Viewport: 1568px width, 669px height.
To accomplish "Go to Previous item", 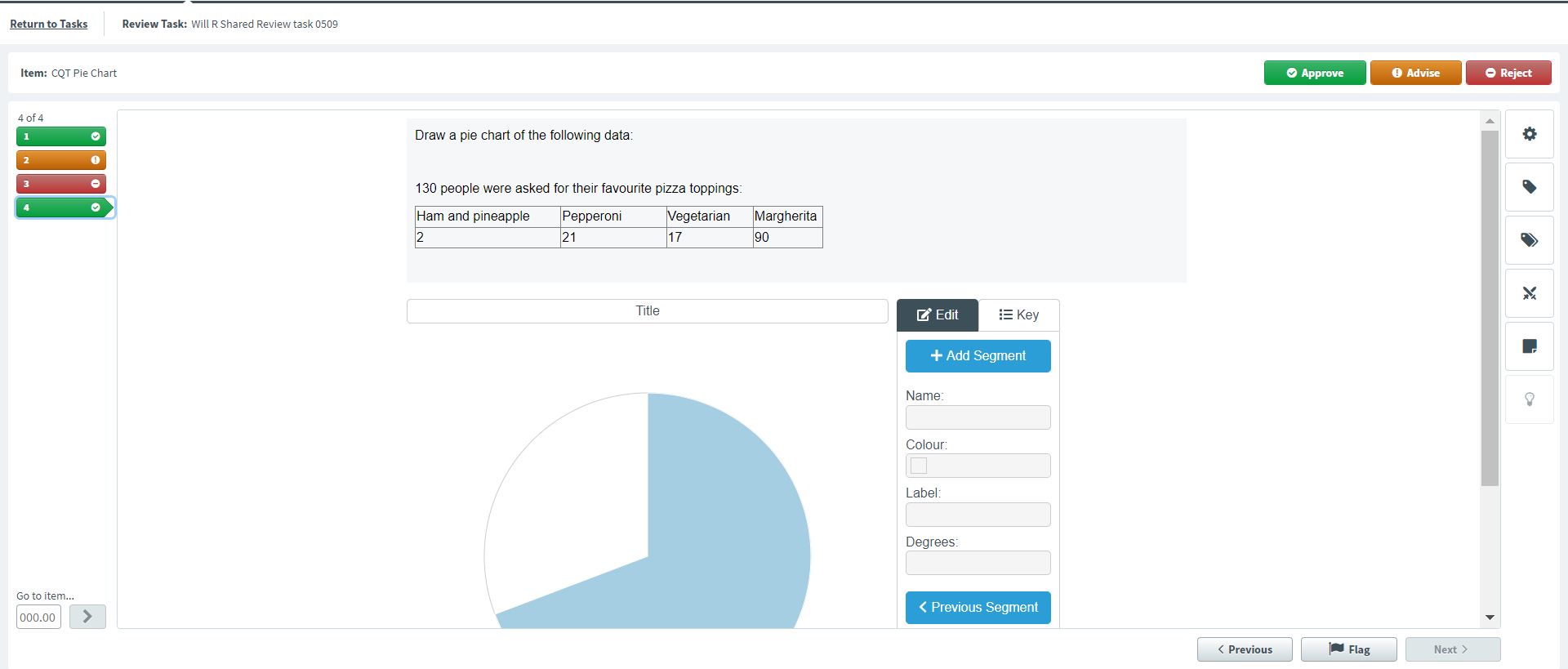I will point(1245,649).
